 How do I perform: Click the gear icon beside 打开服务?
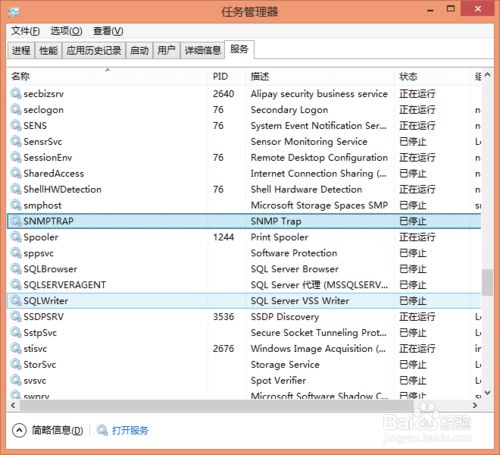coord(102,430)
